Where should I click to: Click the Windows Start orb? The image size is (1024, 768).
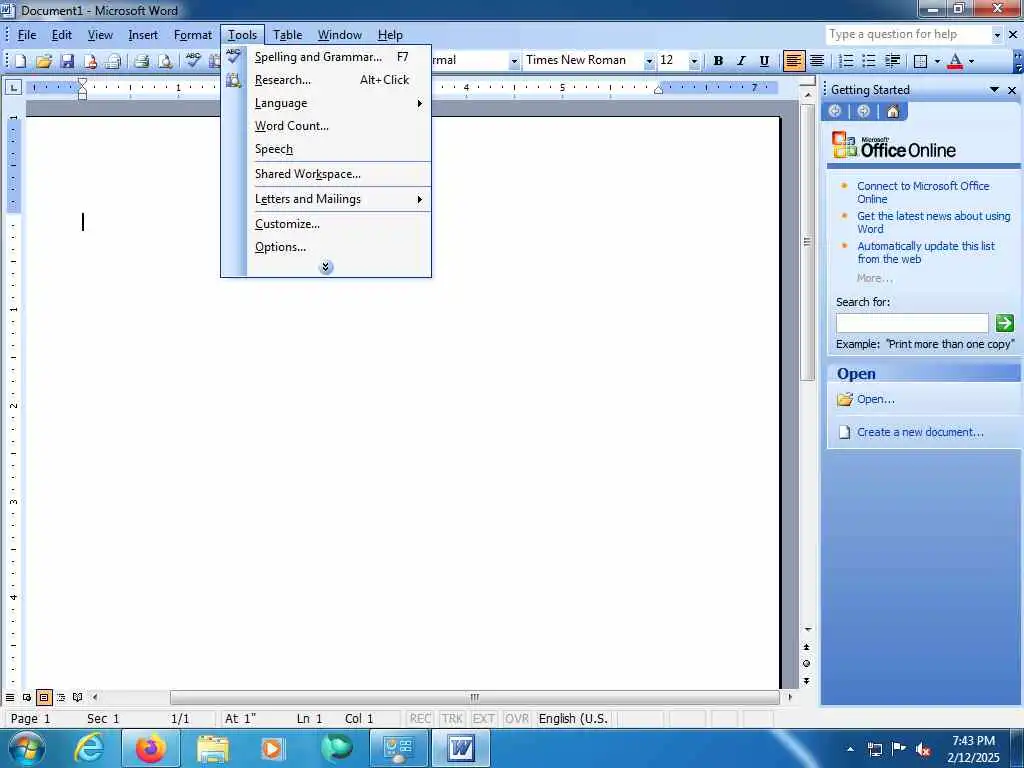pos(25,748)
